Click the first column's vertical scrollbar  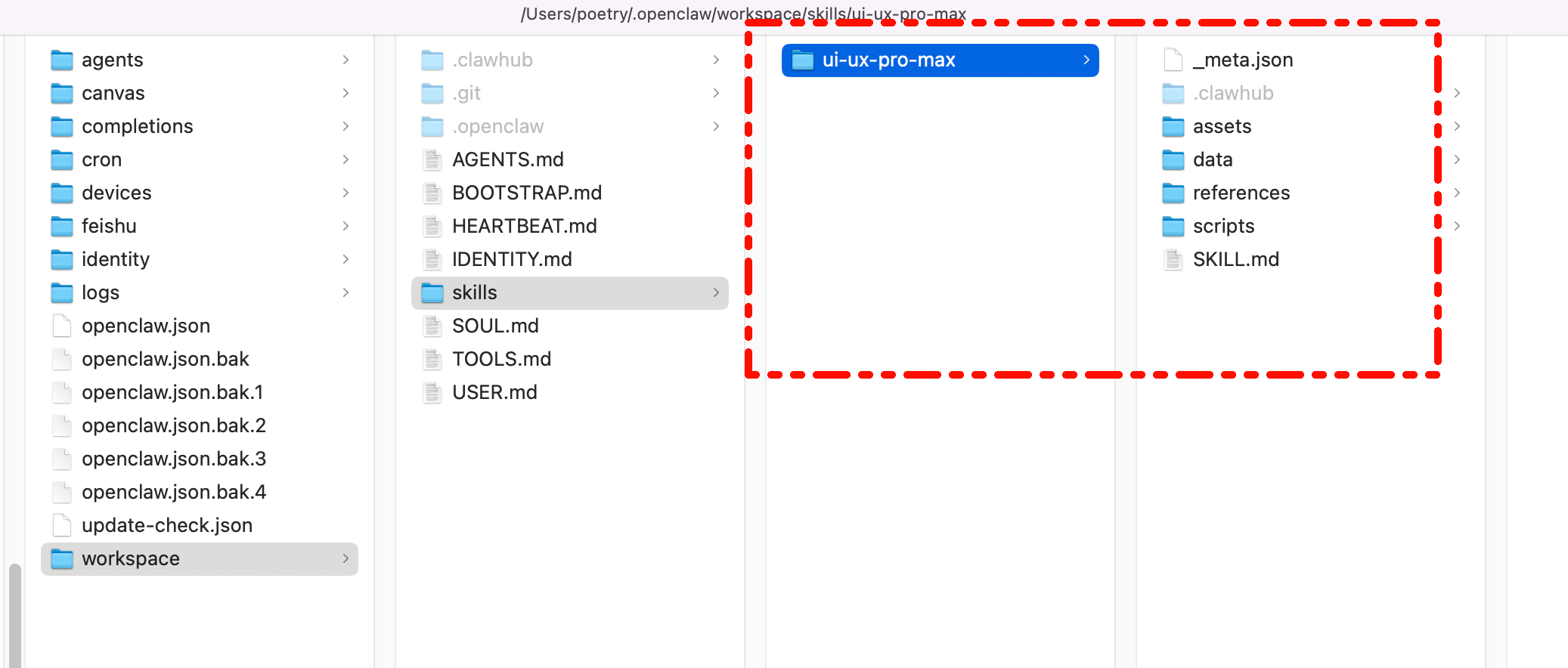[x=14, y=615]
